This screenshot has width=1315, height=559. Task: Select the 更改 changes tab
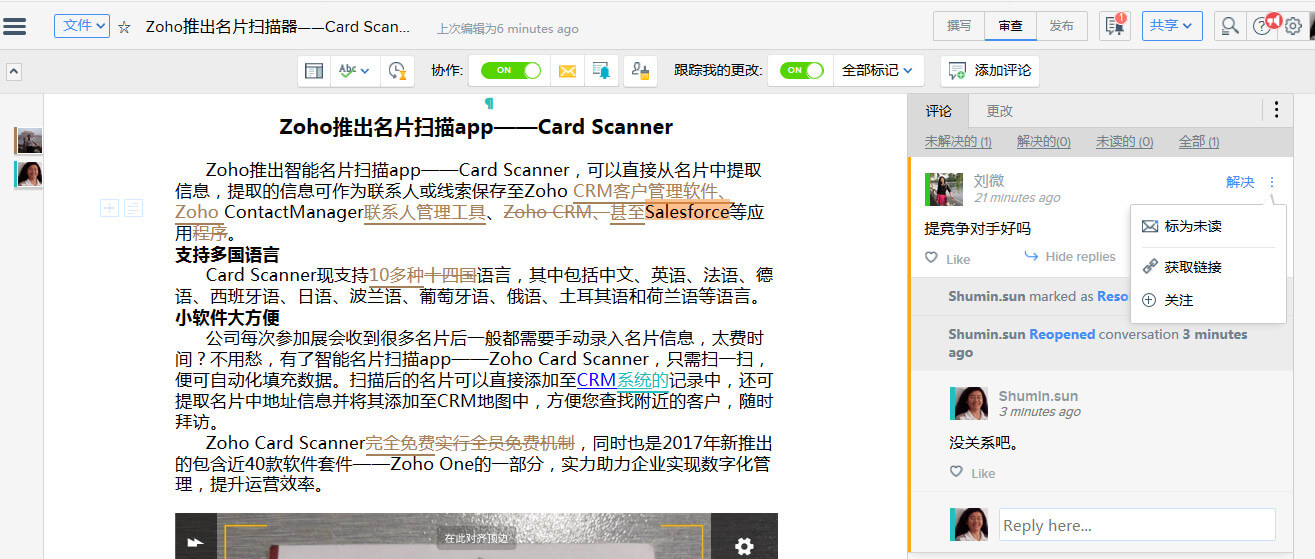coord(999,111)
